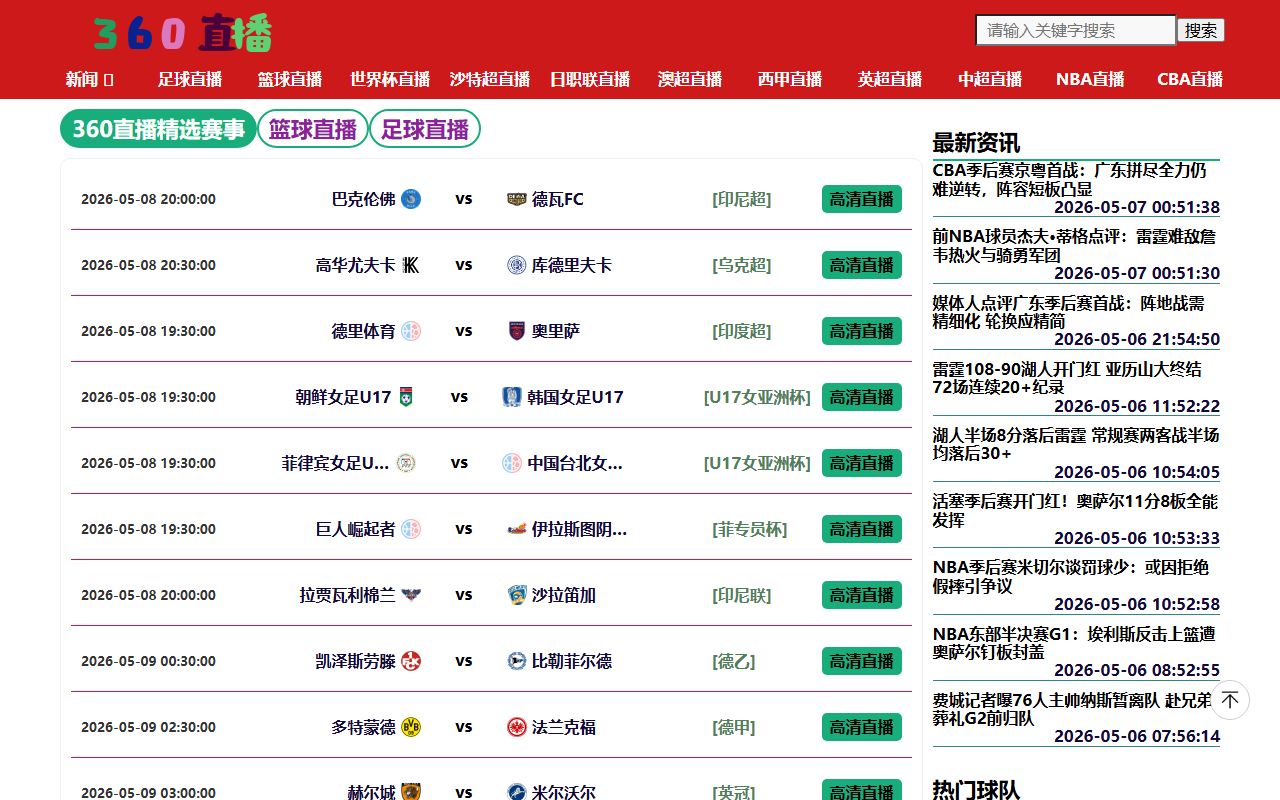Click the 法兰克福 club crest
This screenshot has width=1280, height=800.
click(x=517, y=727)
